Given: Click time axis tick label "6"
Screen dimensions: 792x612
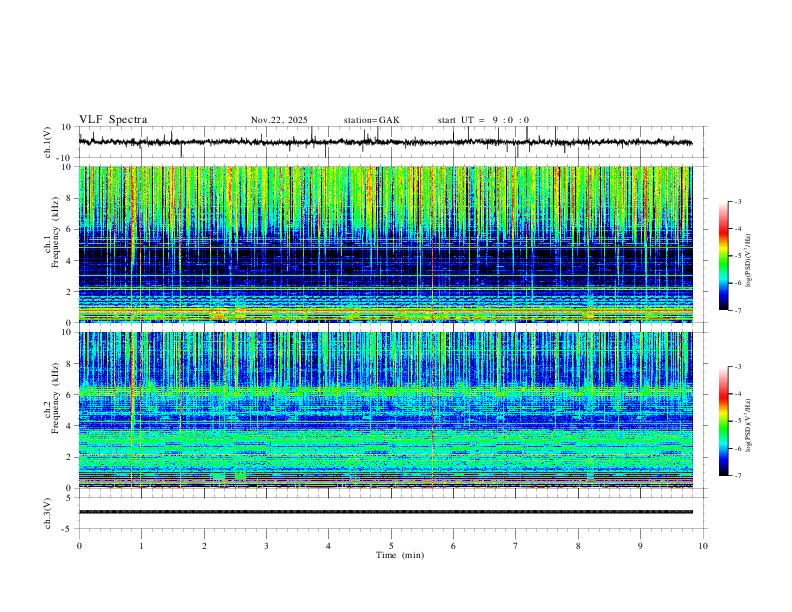Looking at the screenshot, I should point(453,546).
